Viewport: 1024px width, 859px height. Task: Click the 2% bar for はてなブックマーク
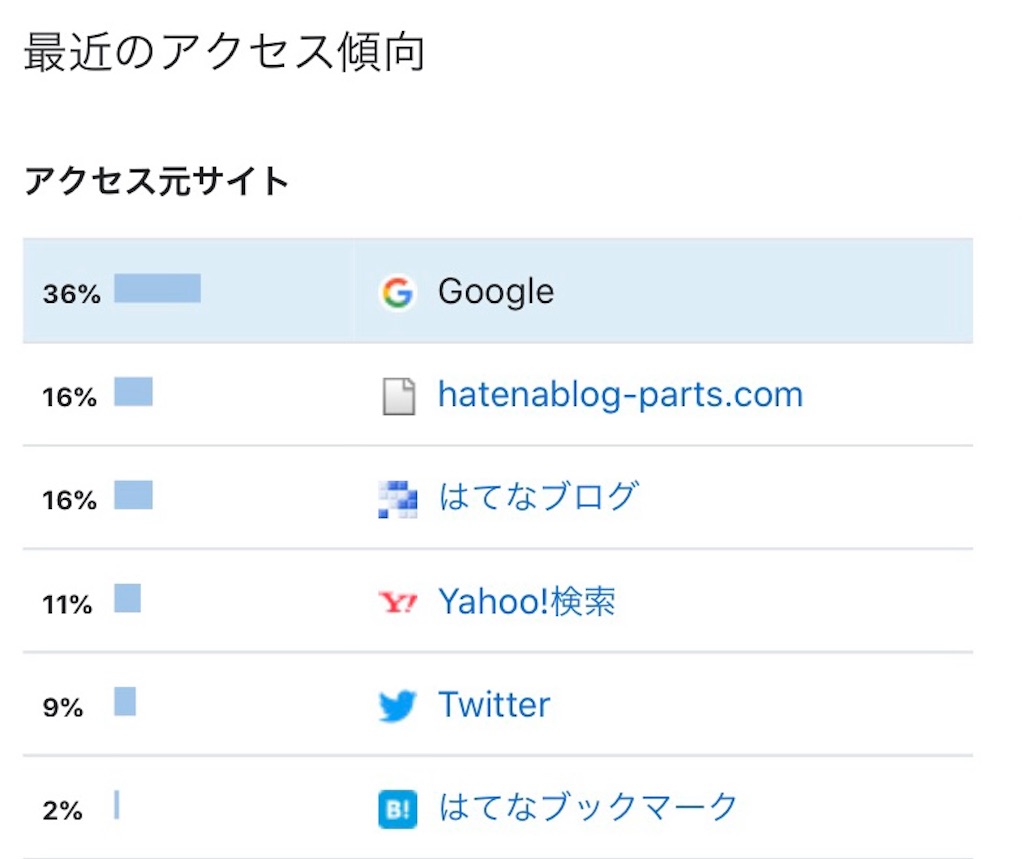117,805
